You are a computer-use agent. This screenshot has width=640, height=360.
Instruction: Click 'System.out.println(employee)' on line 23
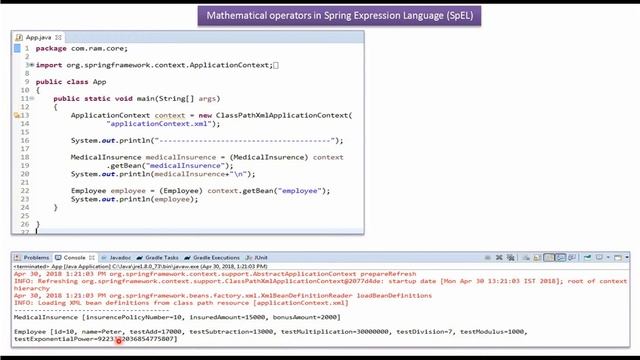click(134, 199)
